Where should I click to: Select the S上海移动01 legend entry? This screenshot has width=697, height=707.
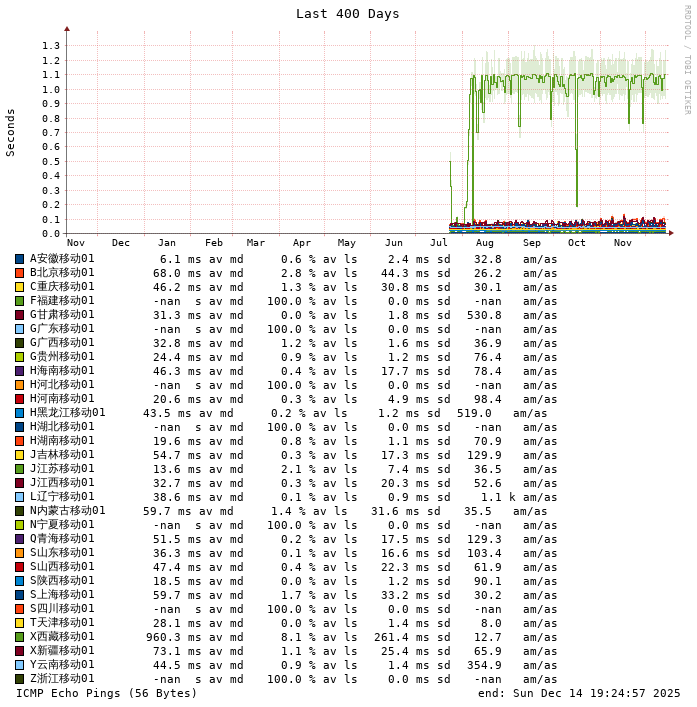pyautogui.click(x=62, y=595)
